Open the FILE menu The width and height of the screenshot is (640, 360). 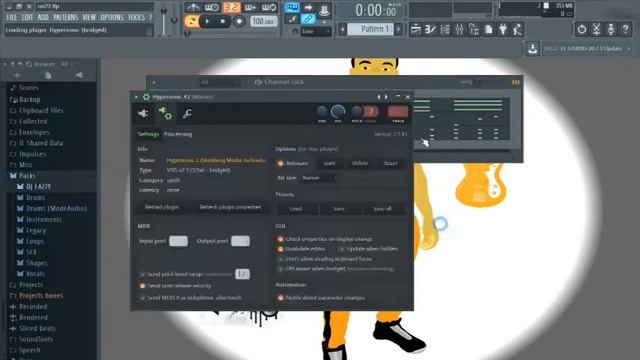click(x=11, y=18)
